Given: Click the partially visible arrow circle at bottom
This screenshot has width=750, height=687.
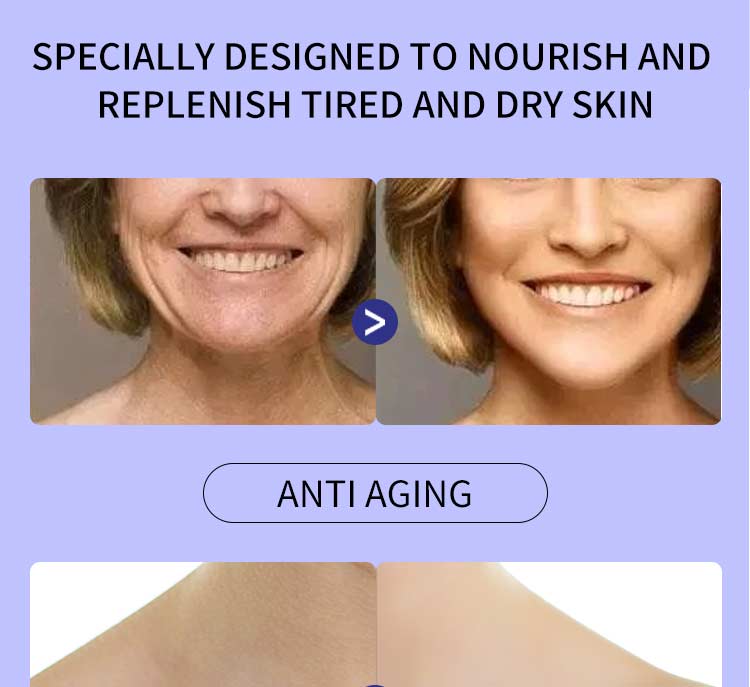Looking at the screenshot, I should pyautogui.click(x=375, y=685).
